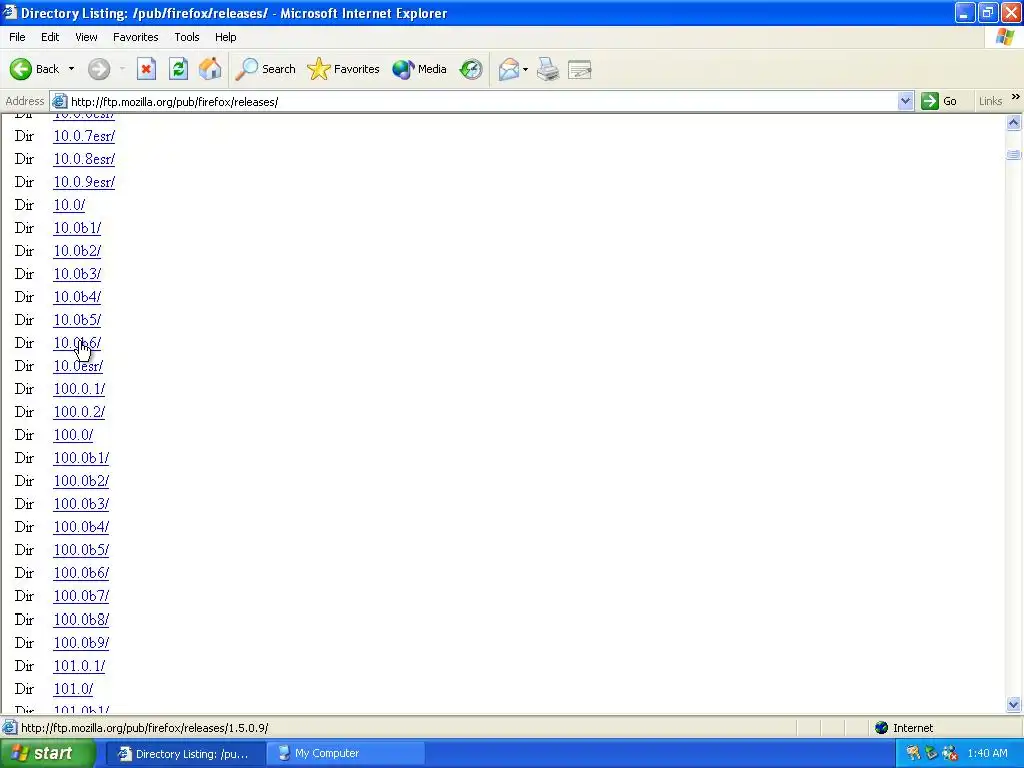1024x768 pixels.
Task: Open the 10.0b1/ directory link
Action: coord(77,228)
